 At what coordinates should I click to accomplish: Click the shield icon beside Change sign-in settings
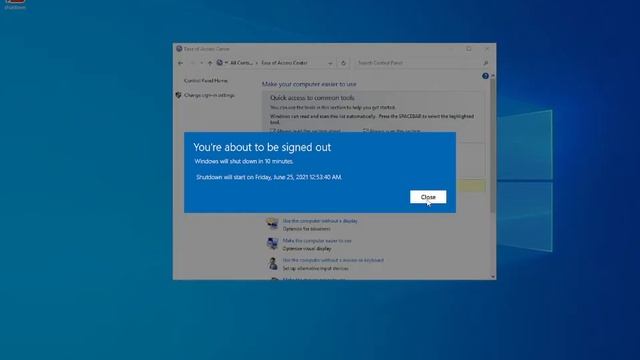(178, 95)
